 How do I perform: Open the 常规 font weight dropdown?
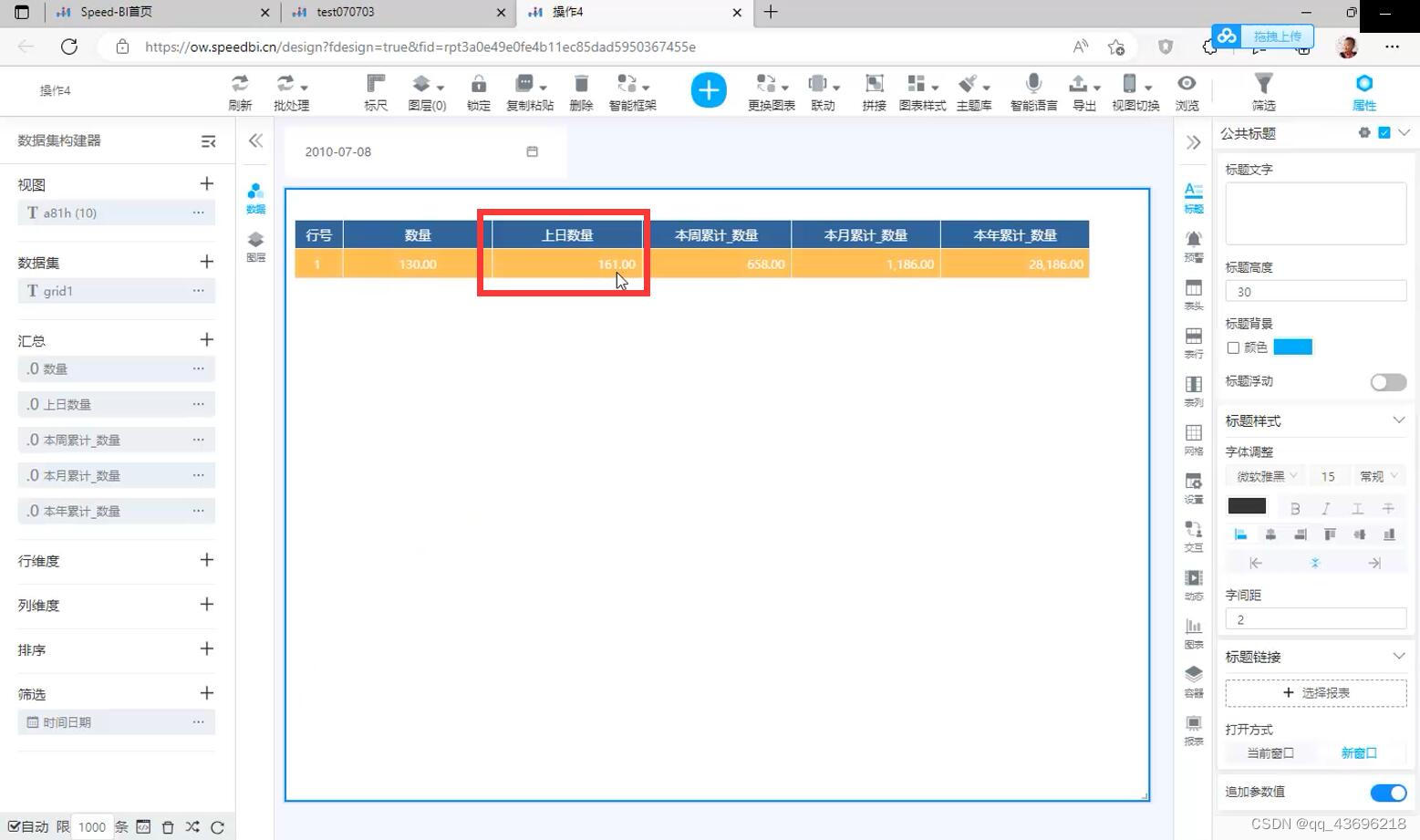click(x=1377, y=476)
